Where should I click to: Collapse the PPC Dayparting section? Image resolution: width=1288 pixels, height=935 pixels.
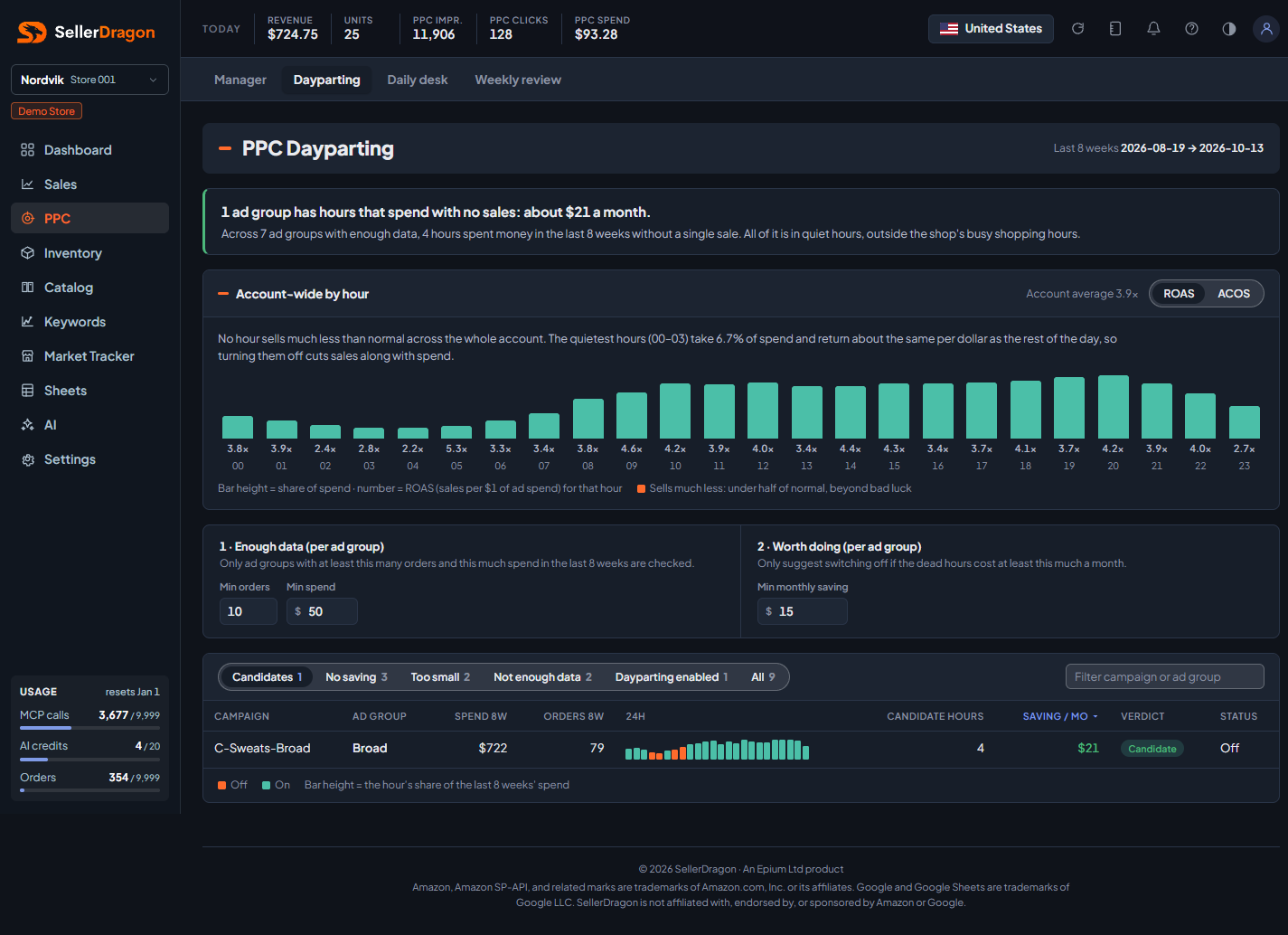pyautogui.click(x=225, y=148)
